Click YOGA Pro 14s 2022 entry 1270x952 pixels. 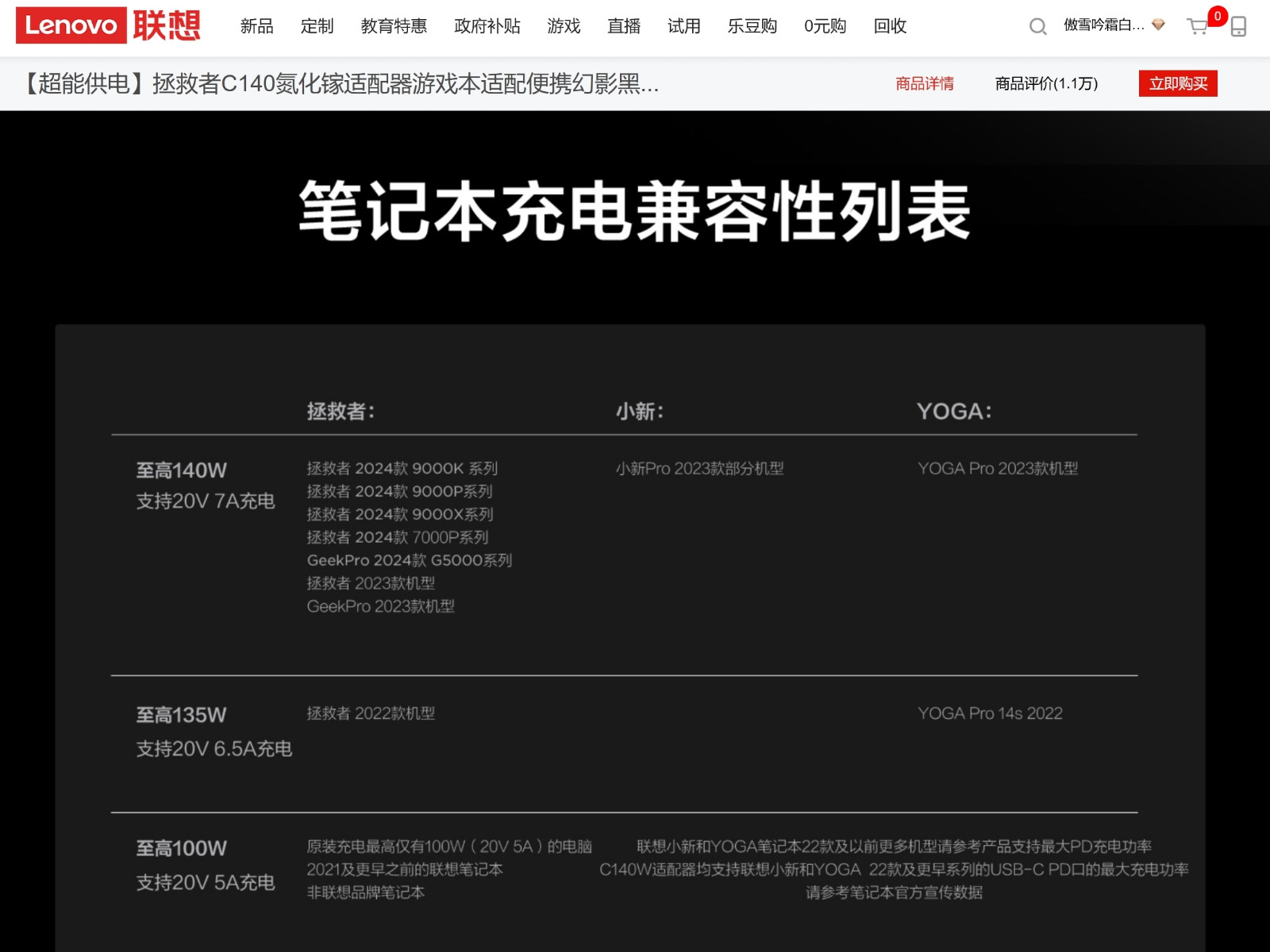[990, 713]
